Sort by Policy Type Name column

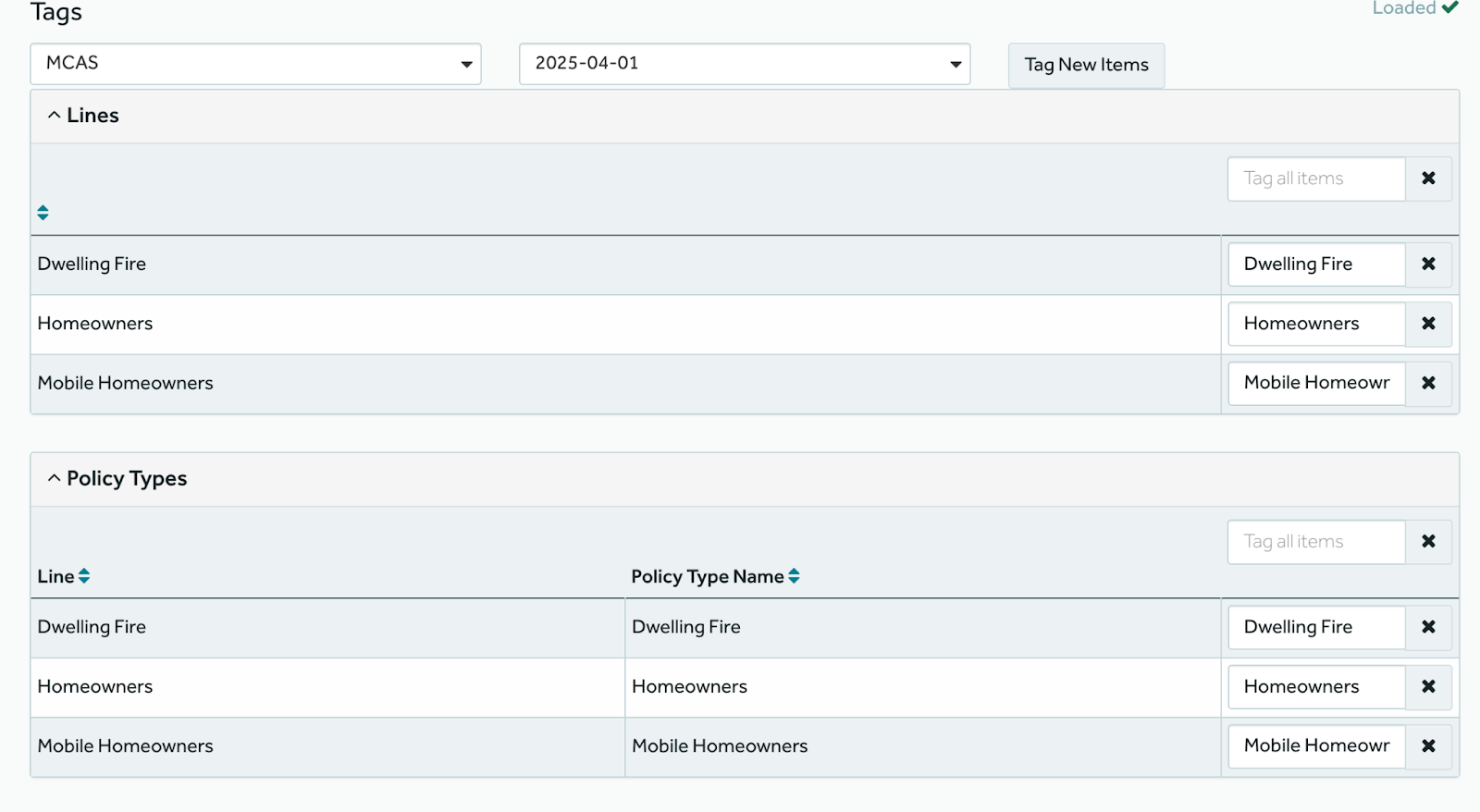tap(794, 576)
